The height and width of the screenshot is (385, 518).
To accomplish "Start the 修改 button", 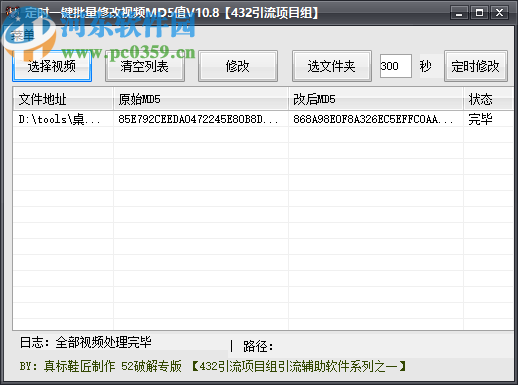I will pos(238,66).
